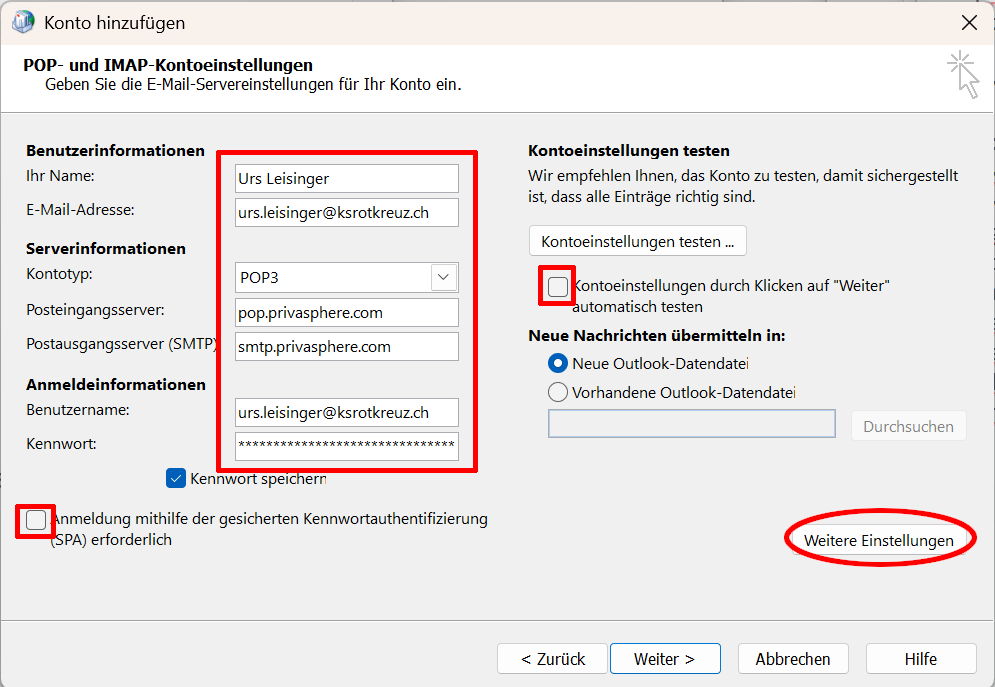
Task: Toggle automatic account test on 'Weiter' checkbox
Action: 558,287
